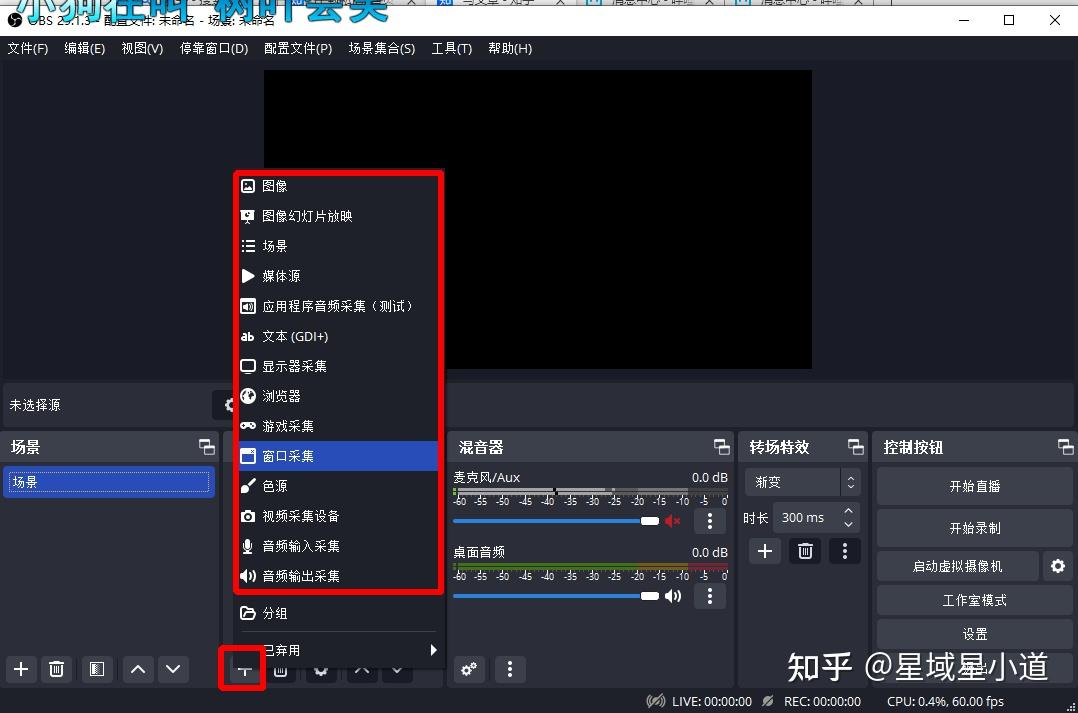Screen dimensions: 1078x713
Task: Open the 文件(F) menu
Action: (28, 48)
